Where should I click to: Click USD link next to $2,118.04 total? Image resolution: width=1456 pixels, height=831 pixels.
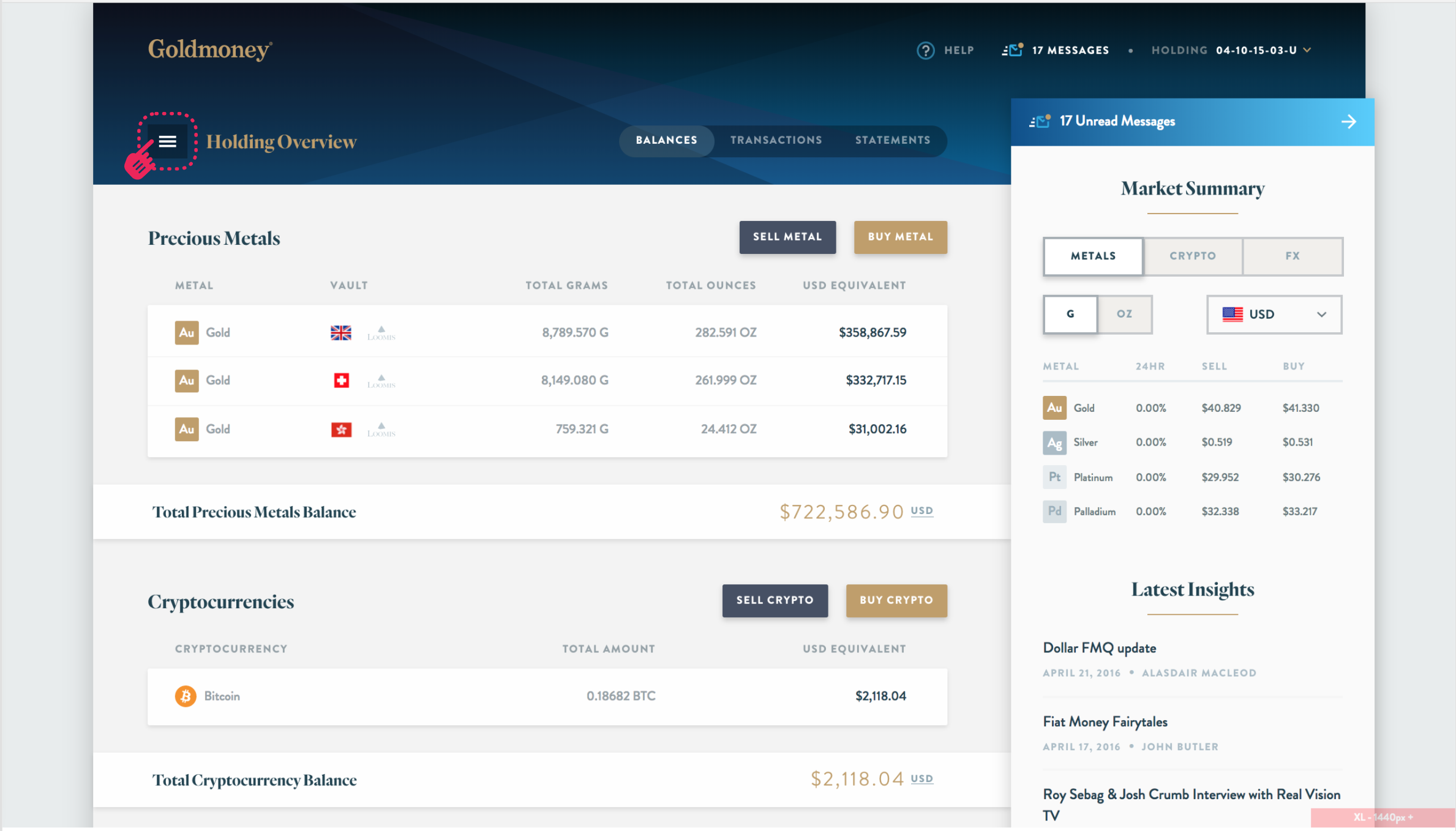[x=921, y=779]
